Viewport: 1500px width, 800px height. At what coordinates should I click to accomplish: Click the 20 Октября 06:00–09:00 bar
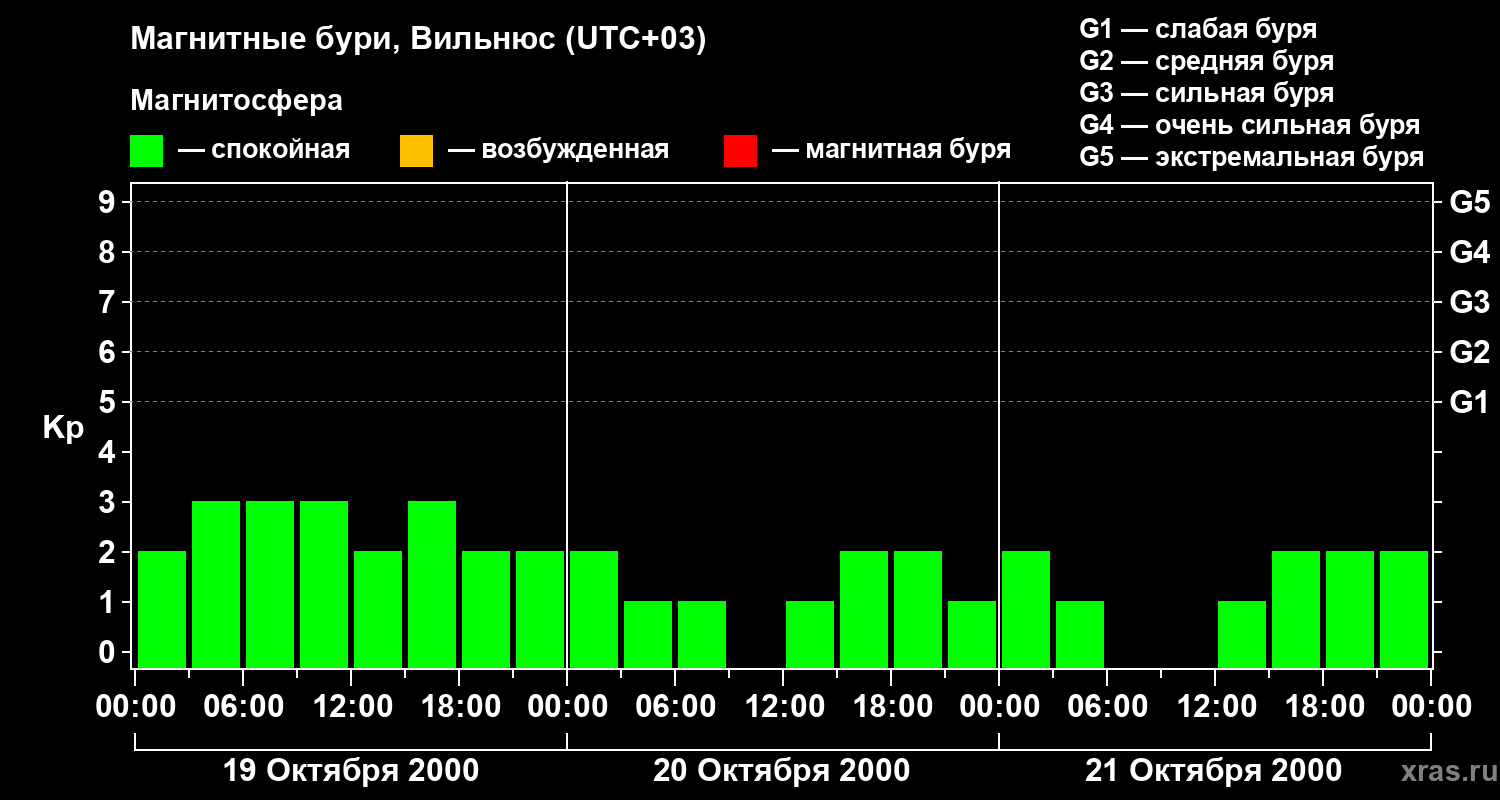(x=702, y=634)
